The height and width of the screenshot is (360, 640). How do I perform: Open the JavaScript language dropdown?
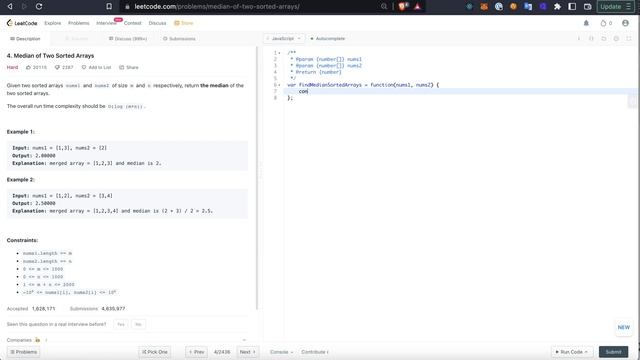(x=283, y=38)
